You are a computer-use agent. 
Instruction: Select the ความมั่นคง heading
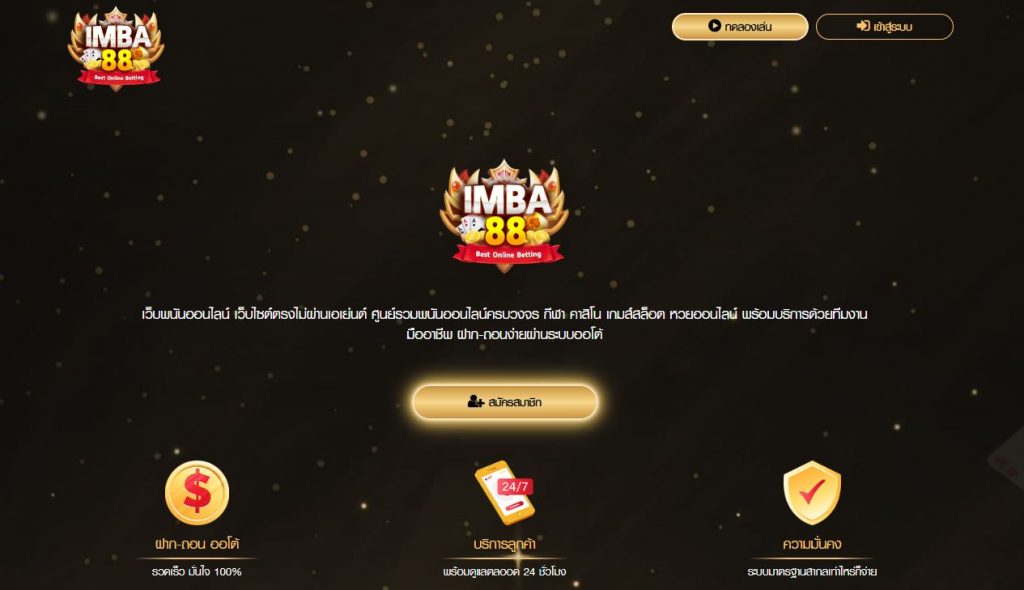812,544
